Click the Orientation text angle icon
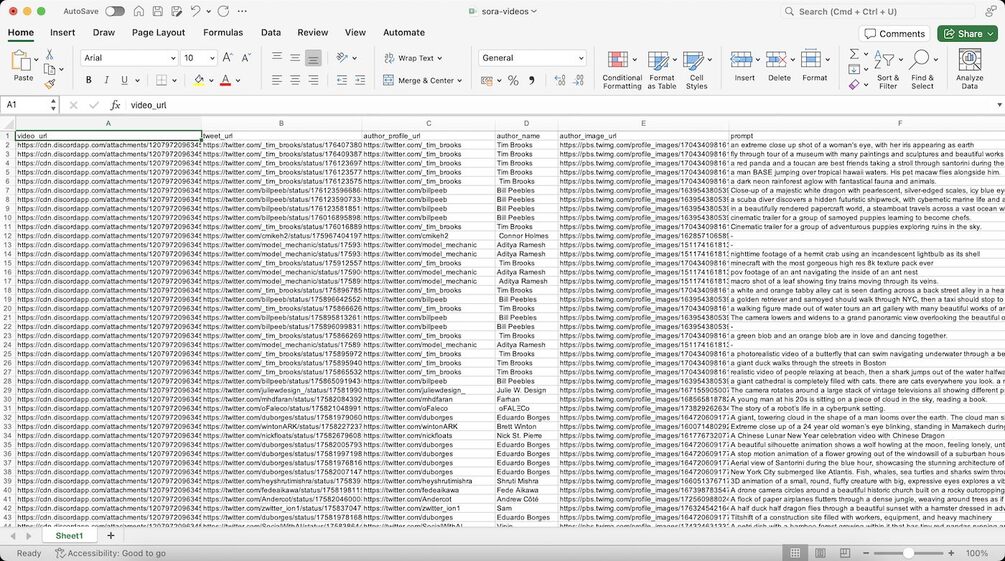 tap(342, 58)
